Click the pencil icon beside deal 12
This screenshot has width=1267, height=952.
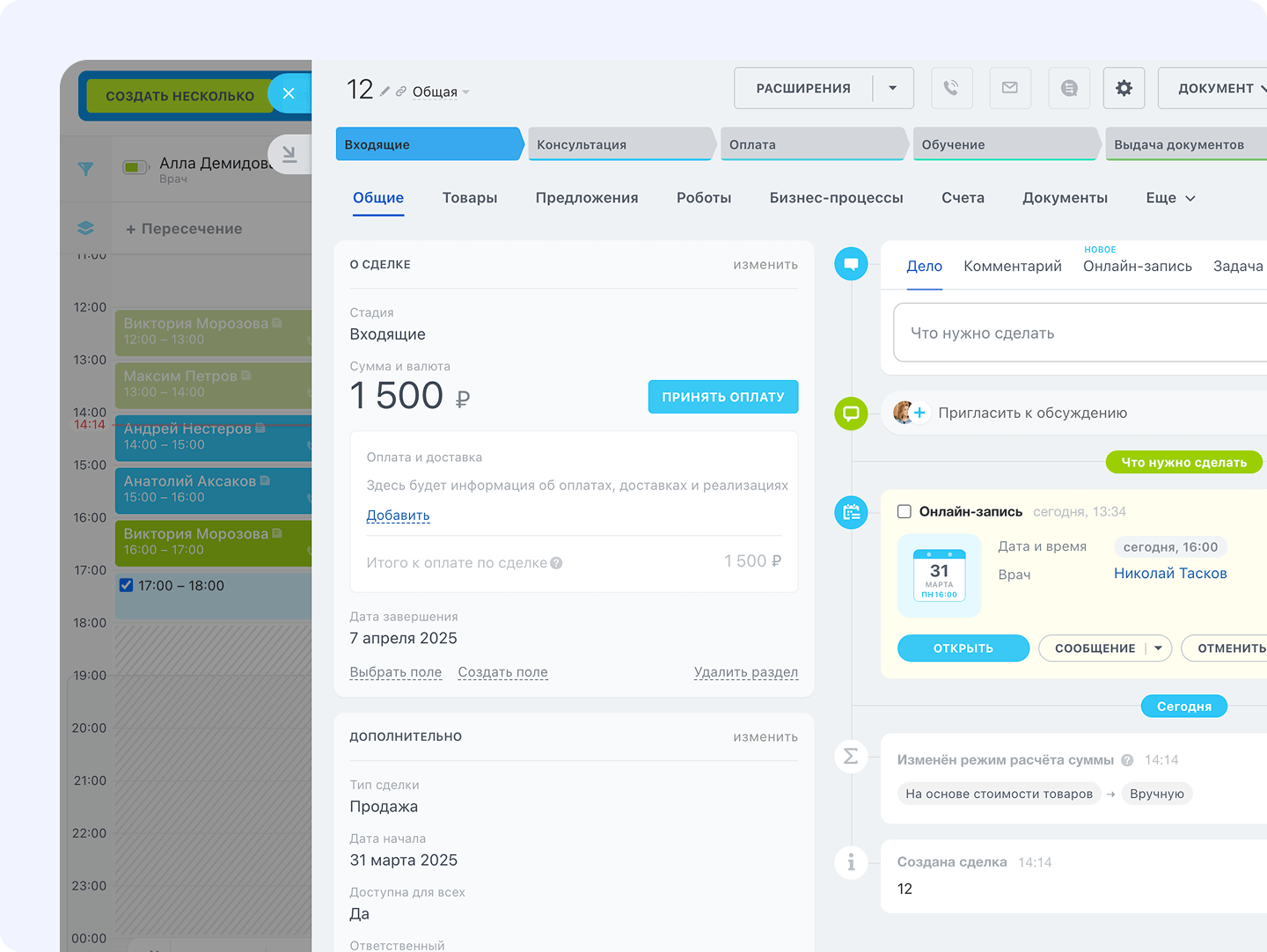(385, 91)
